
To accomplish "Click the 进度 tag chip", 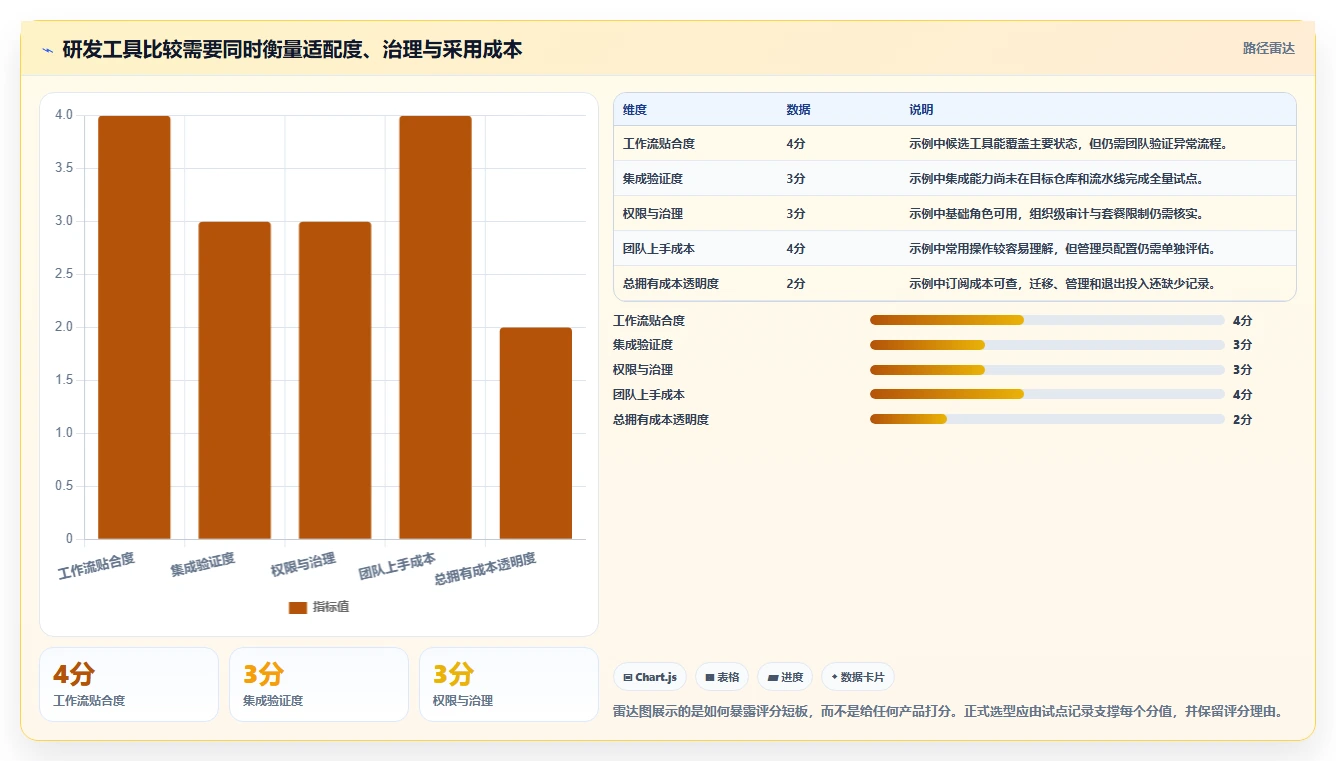I will click(785, 677).
